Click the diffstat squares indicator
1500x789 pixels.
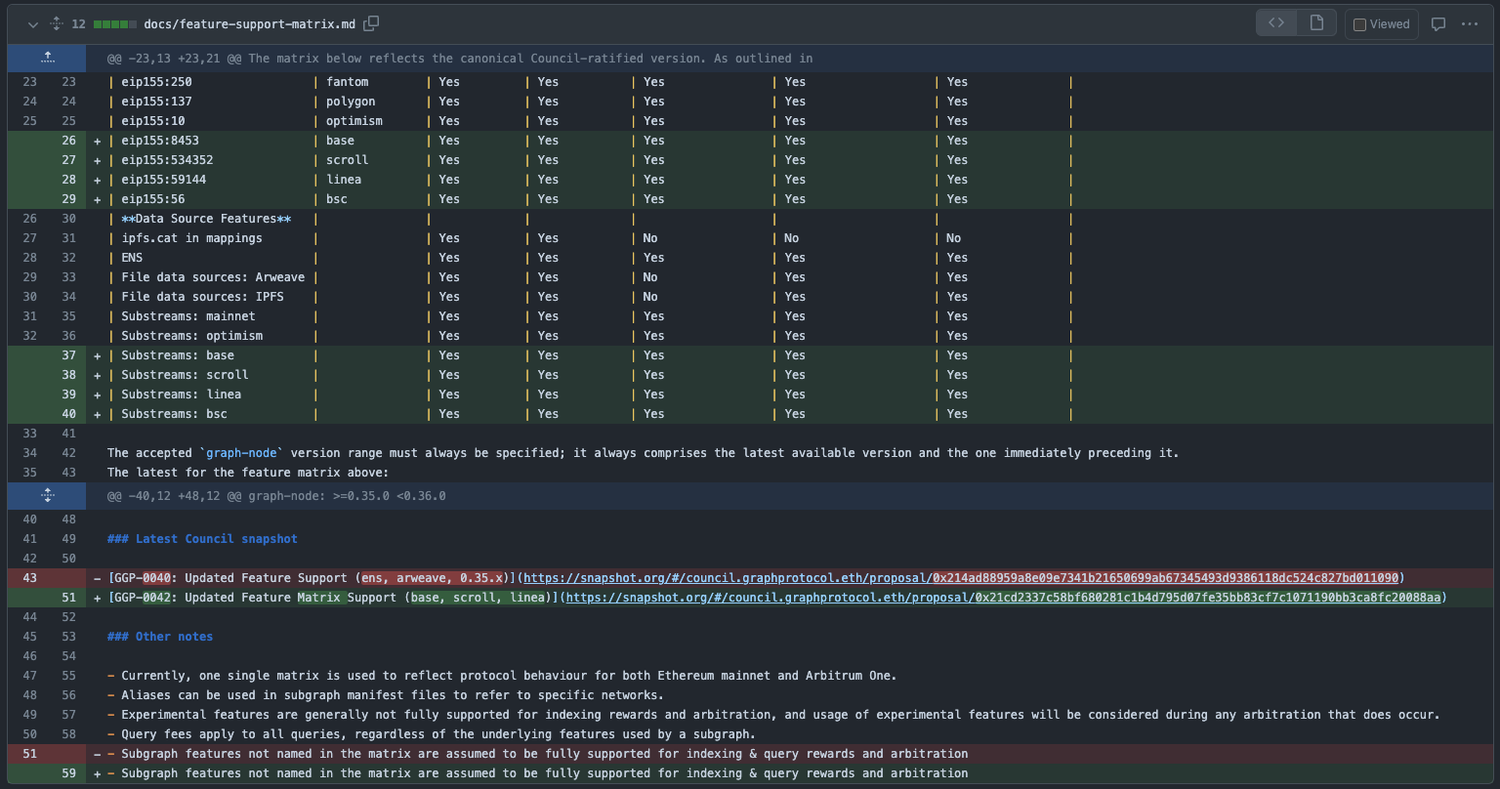(114, 24)
